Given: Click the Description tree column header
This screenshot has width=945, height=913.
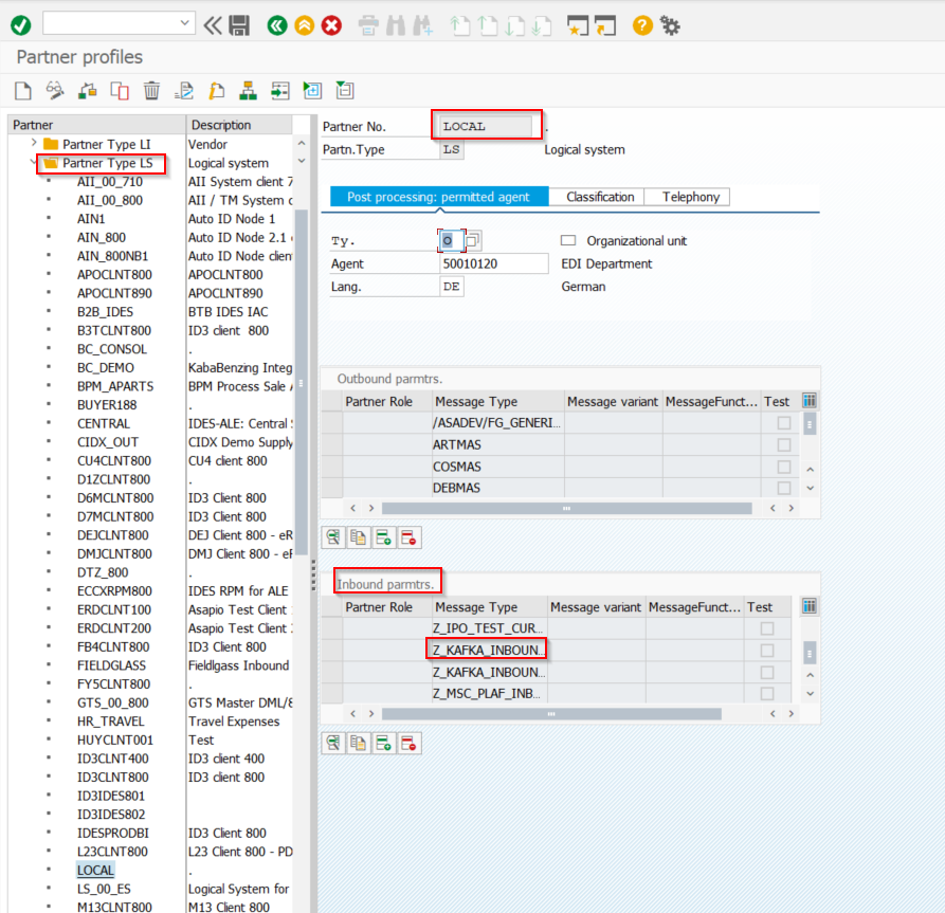Looking at the screenshot, I should [x=240, y=125].
